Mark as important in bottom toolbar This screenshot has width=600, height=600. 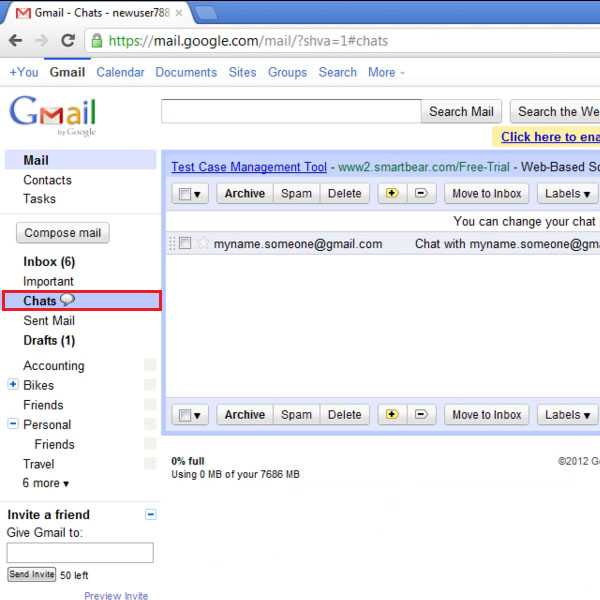[392, 414]
